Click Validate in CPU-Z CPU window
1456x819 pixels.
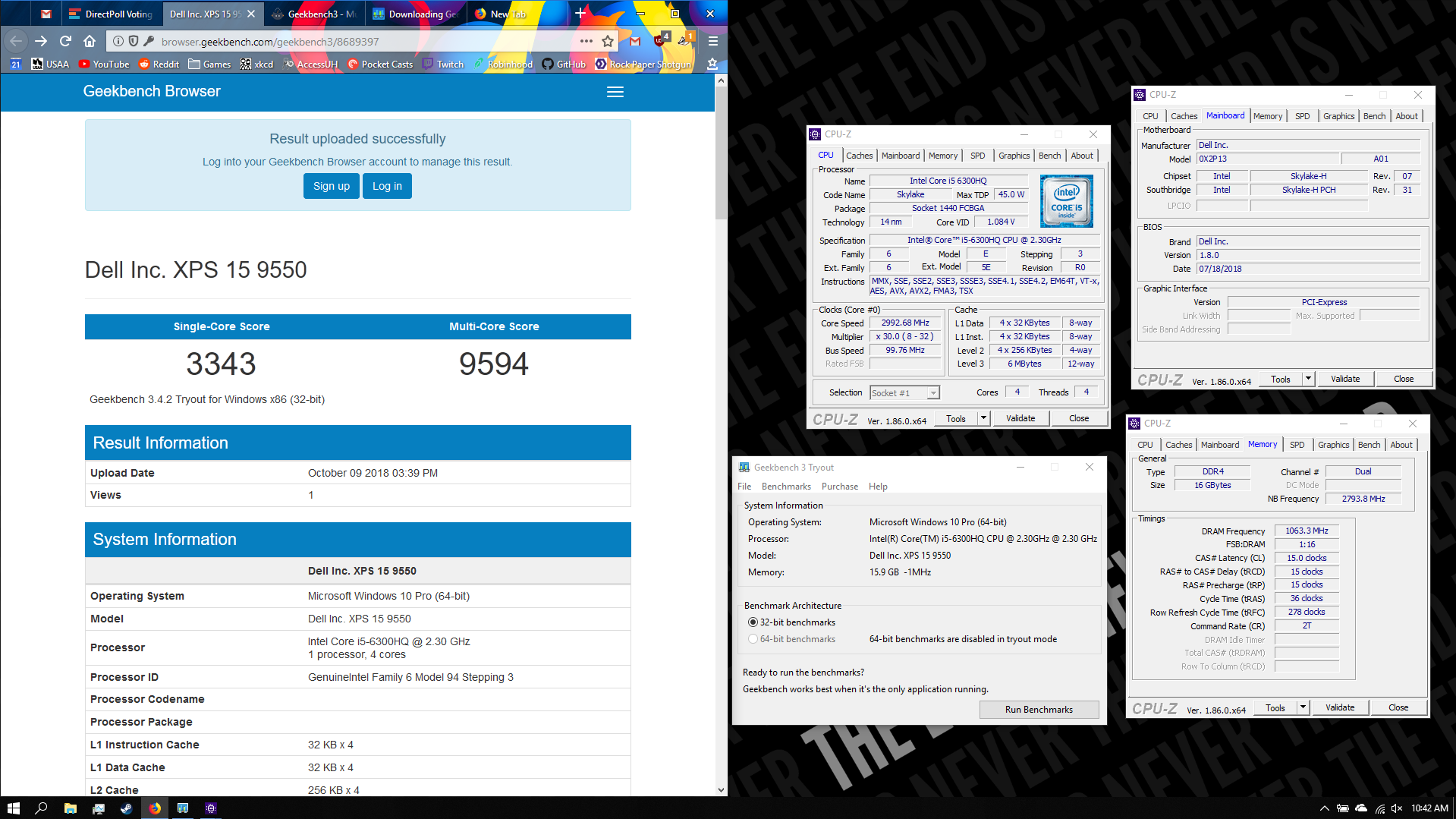point(1020,418)
